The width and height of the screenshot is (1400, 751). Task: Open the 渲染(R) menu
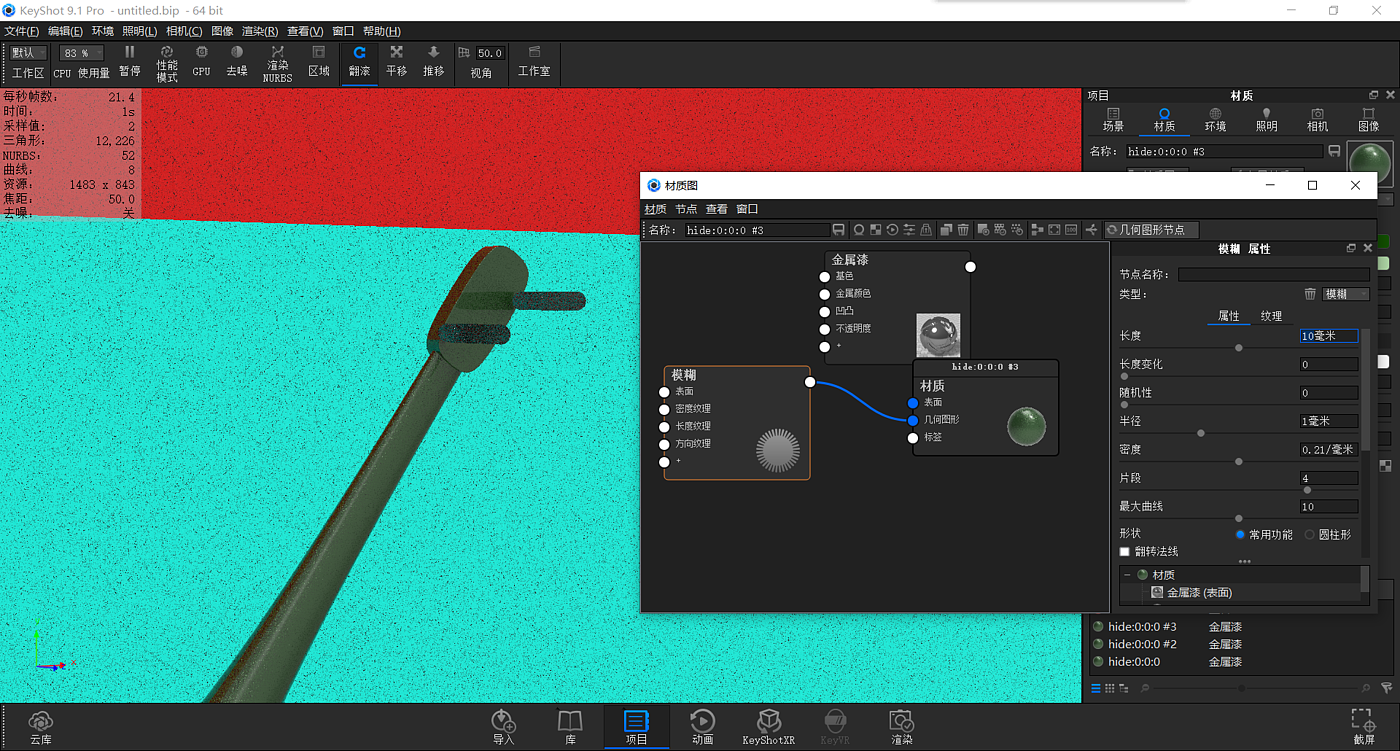point(259,31)
